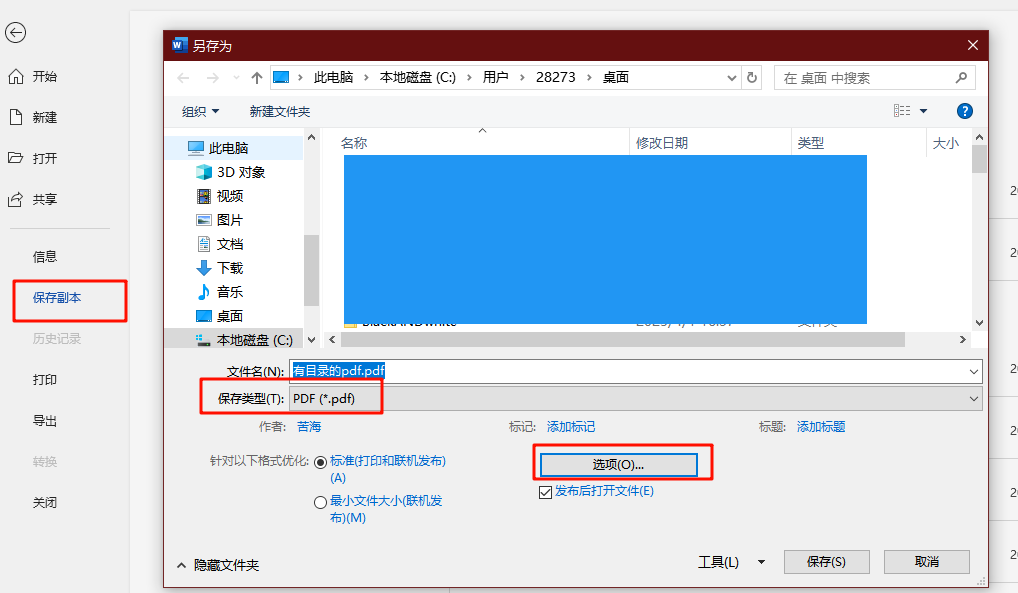Open help with the question mark icon
1018x593 pixels.
(x=965, y=111)
